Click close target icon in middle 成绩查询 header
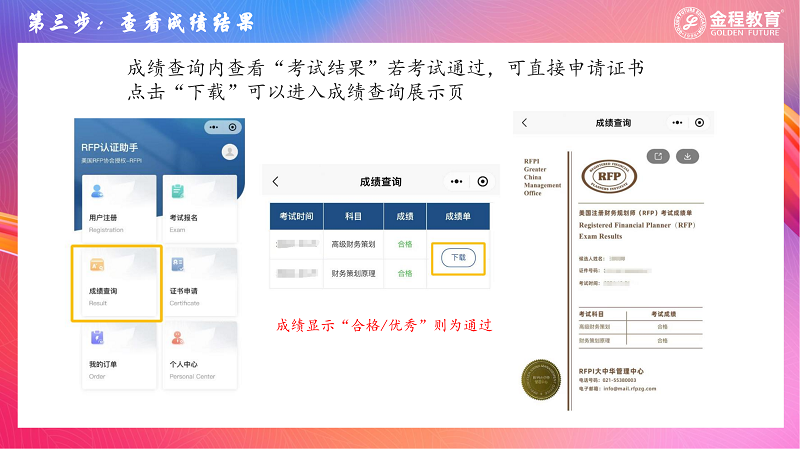800x449 pixels. coord(483,182)
